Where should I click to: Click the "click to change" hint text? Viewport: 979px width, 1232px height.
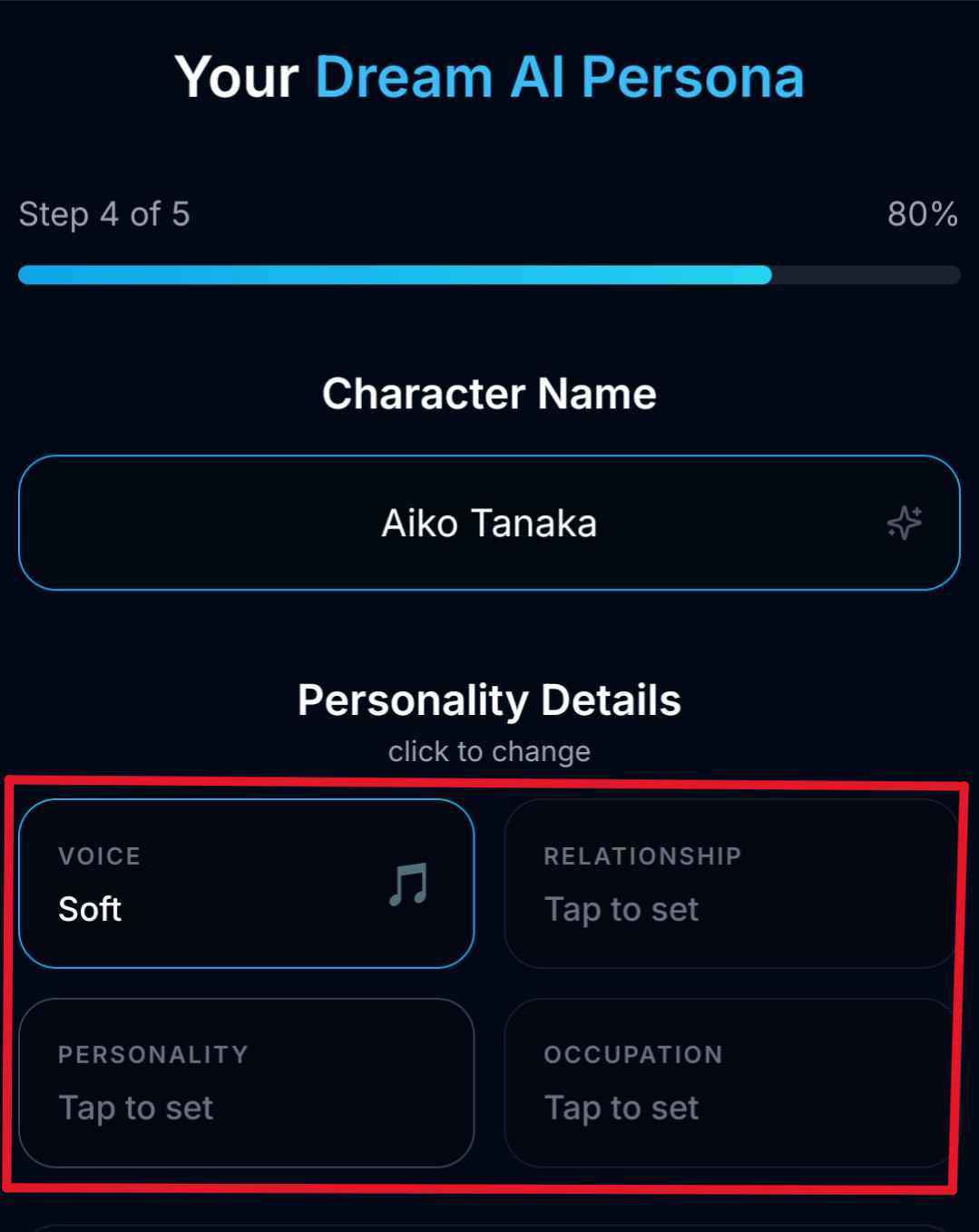point(489,751)
